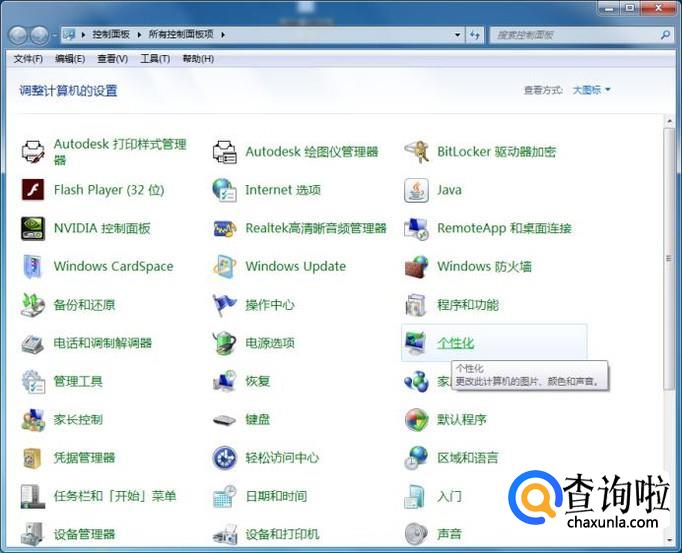Click the Windows 防火墙 brick wall icon

[417, 267]
